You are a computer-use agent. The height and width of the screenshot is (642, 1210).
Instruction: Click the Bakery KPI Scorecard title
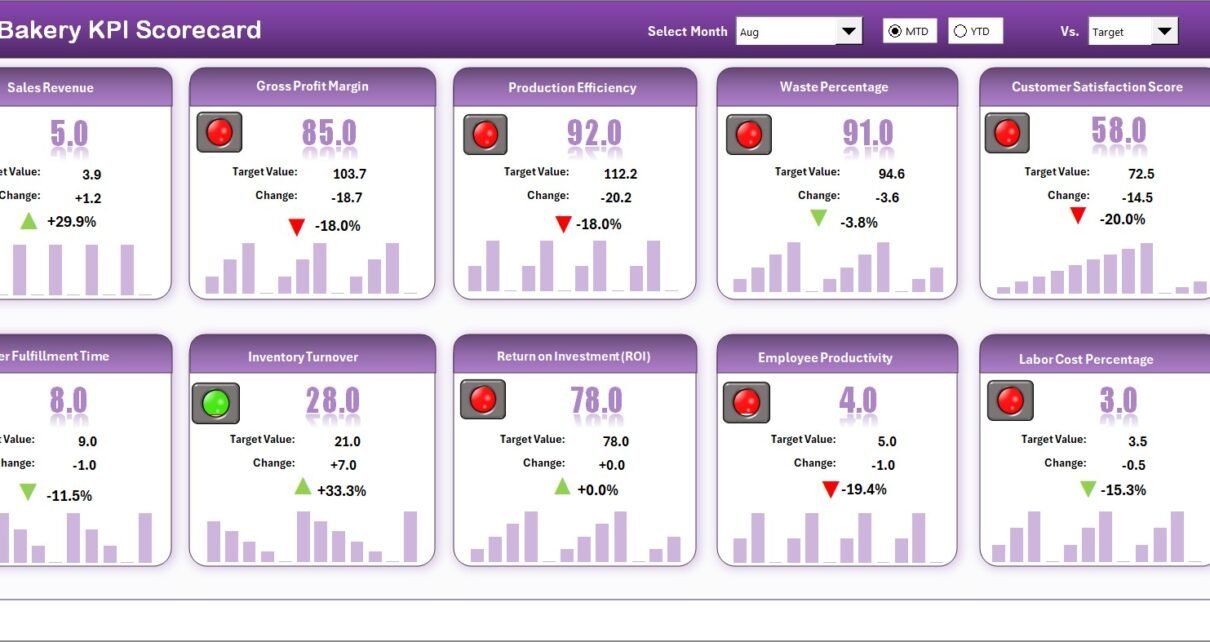[130, 30]
